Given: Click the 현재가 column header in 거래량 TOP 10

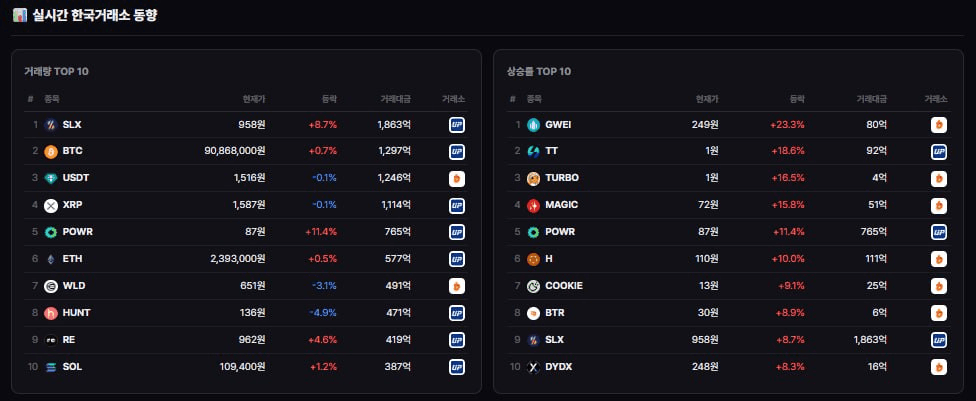Looking at the screenshot, I should click(x=254, y=99).
